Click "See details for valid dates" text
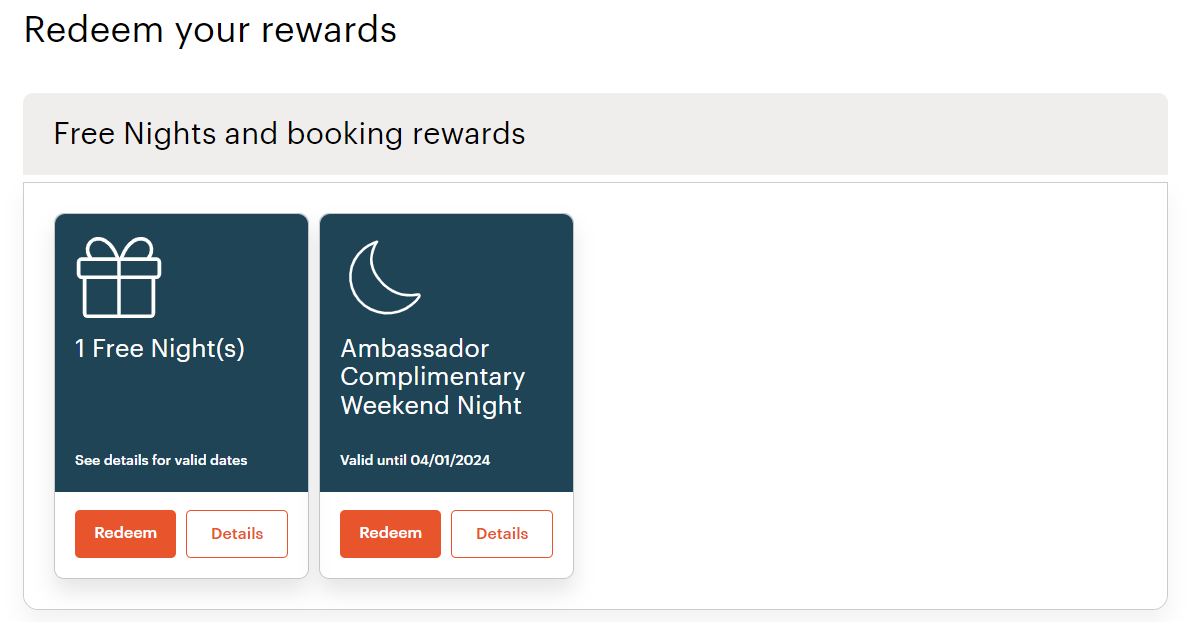 [161, 460]
